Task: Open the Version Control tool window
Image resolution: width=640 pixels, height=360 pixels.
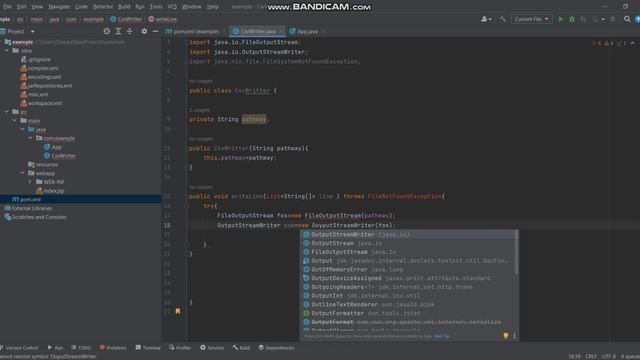Action: point(19,348)
